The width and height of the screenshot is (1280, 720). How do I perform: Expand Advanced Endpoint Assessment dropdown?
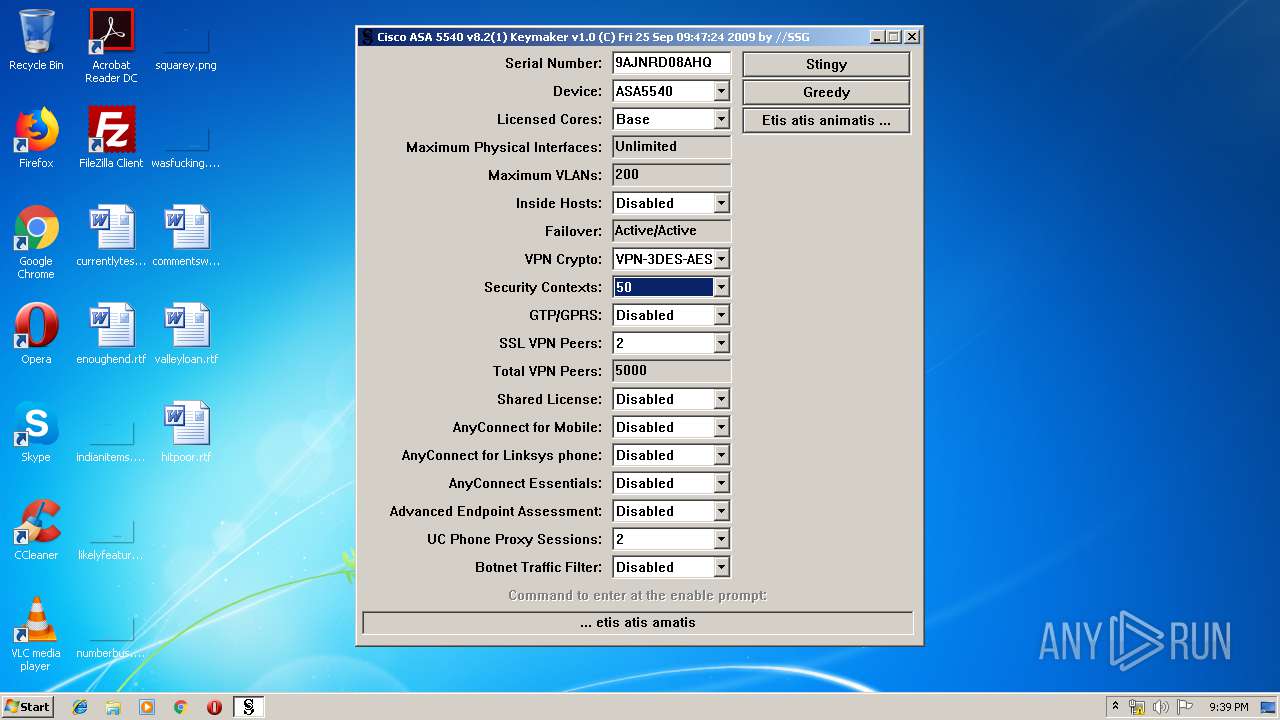722,511
